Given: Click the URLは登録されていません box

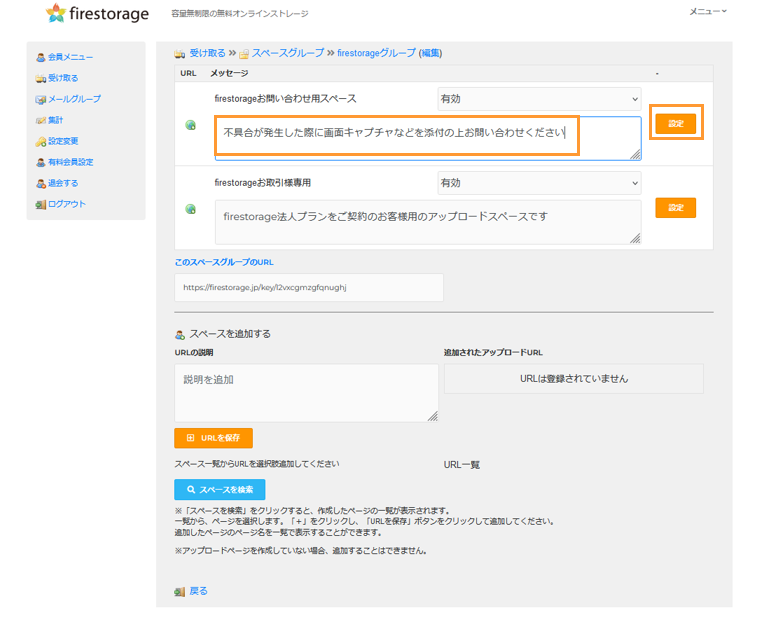Looking at the screenshot, I should (x=573, y=379).
